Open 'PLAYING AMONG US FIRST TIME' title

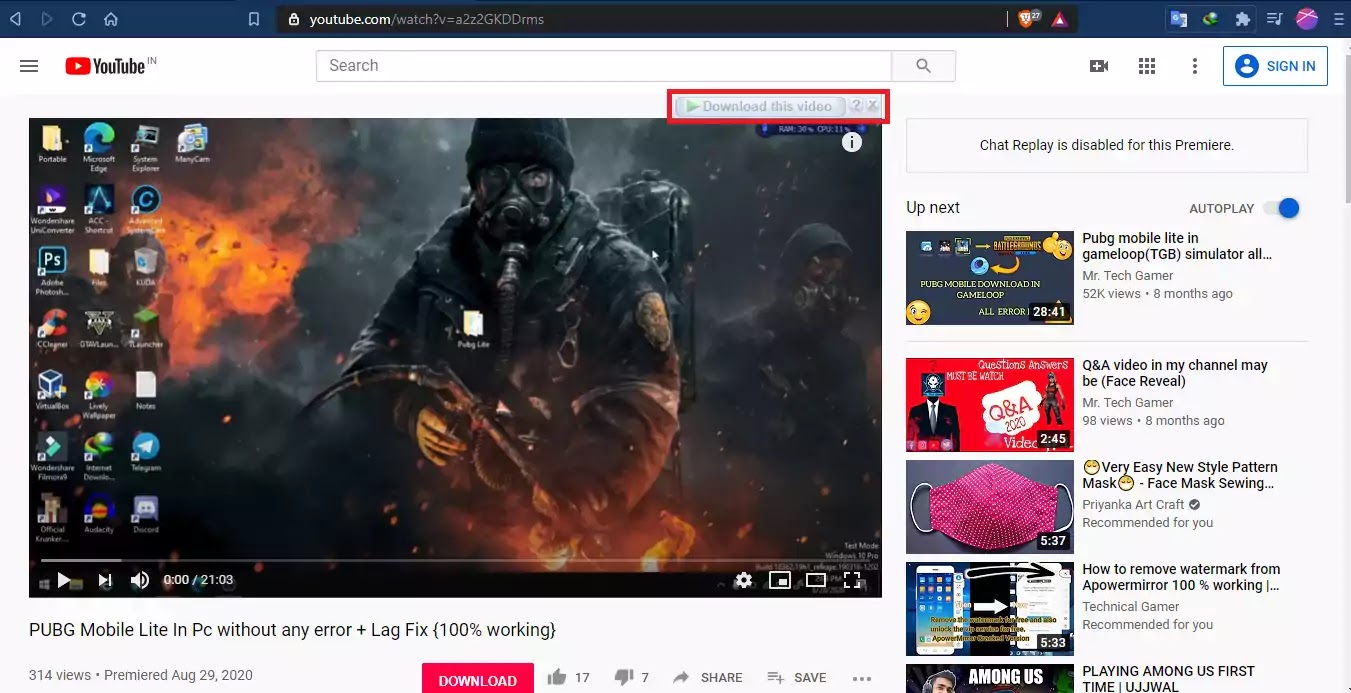pyautogui.click(x=1168, y=679)
